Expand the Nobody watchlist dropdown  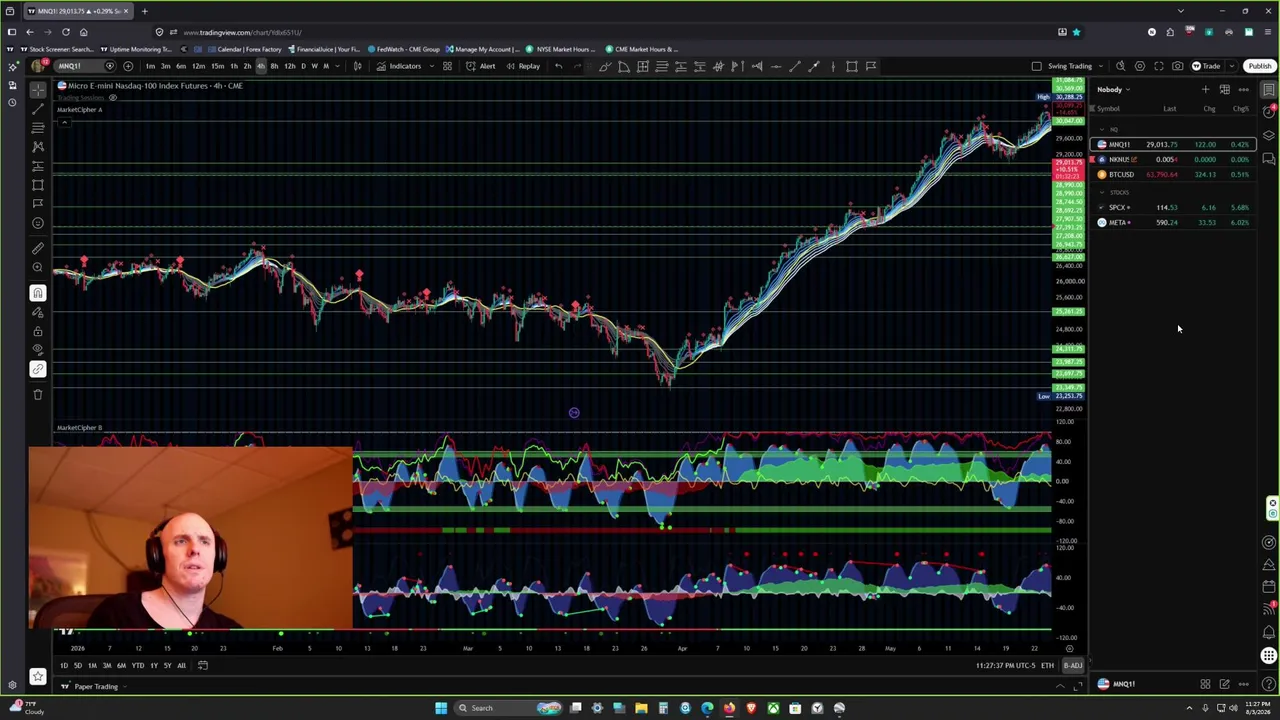[x=1113, y=89]
